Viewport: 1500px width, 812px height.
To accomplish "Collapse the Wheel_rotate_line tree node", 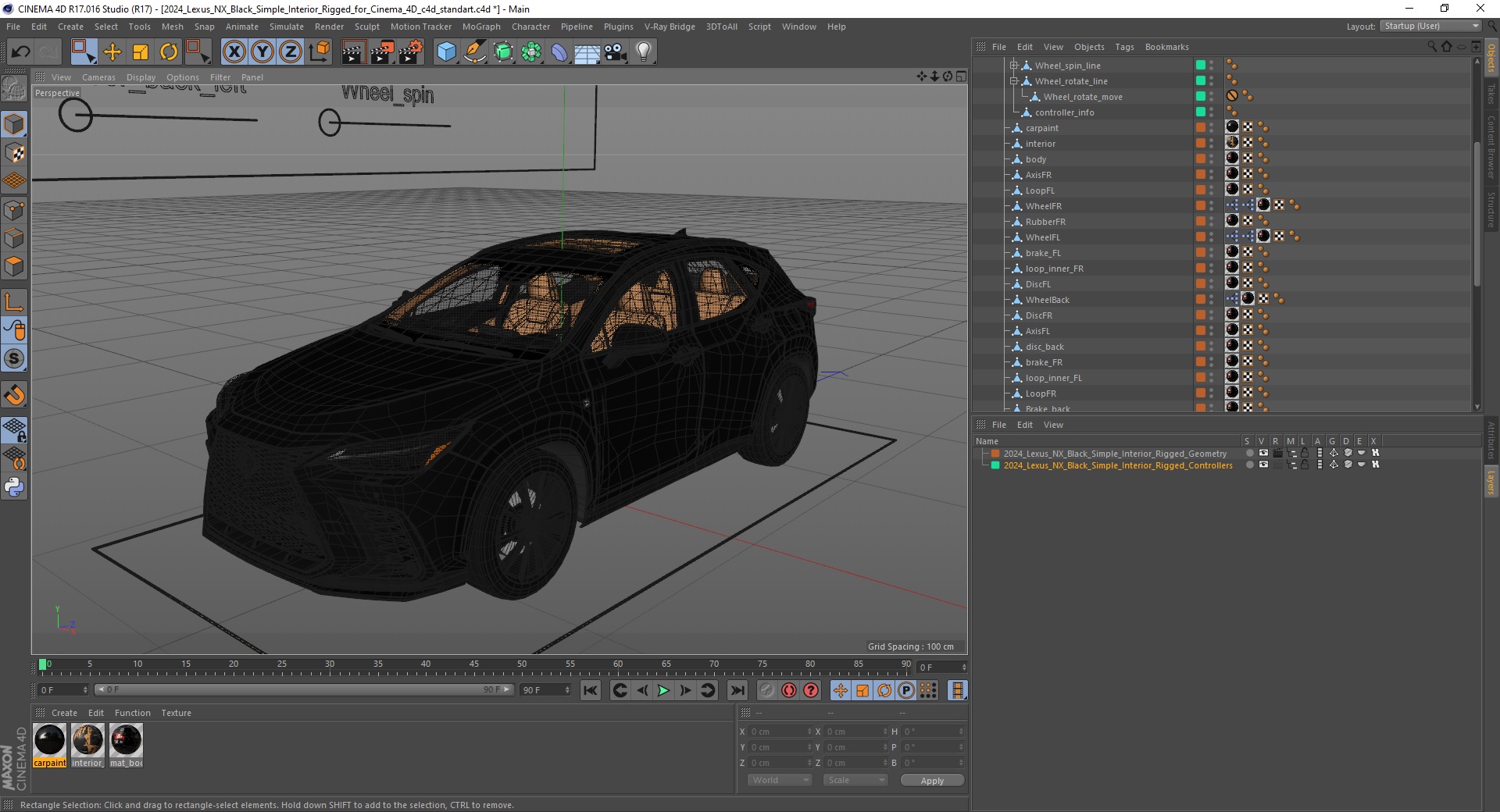I will tap(1013, 81).
